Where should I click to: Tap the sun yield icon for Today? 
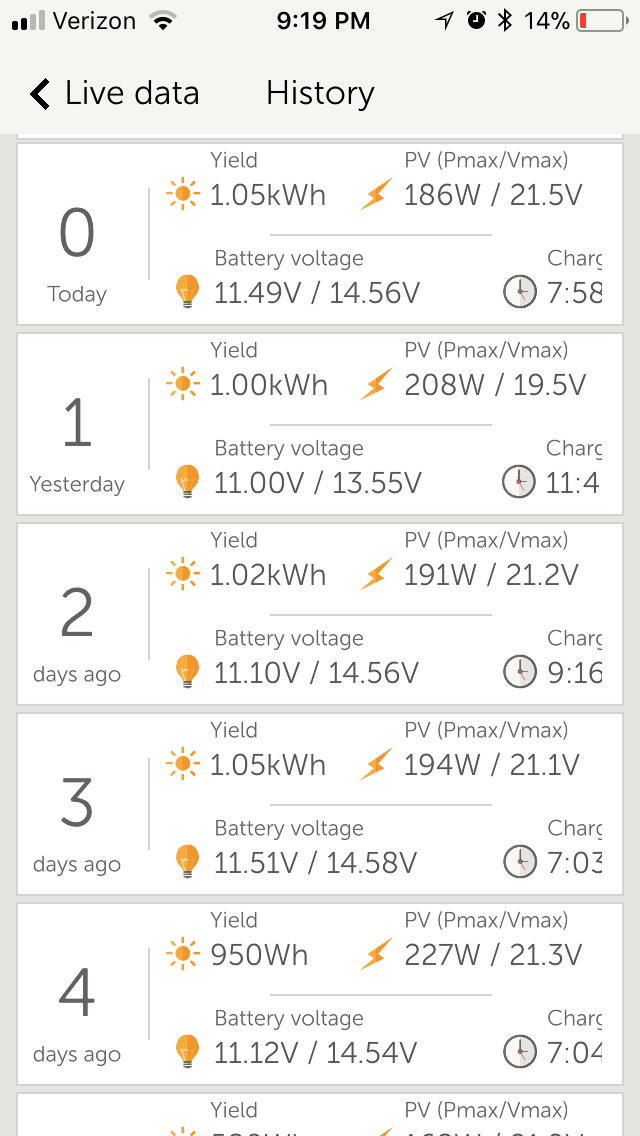point(183,194)
